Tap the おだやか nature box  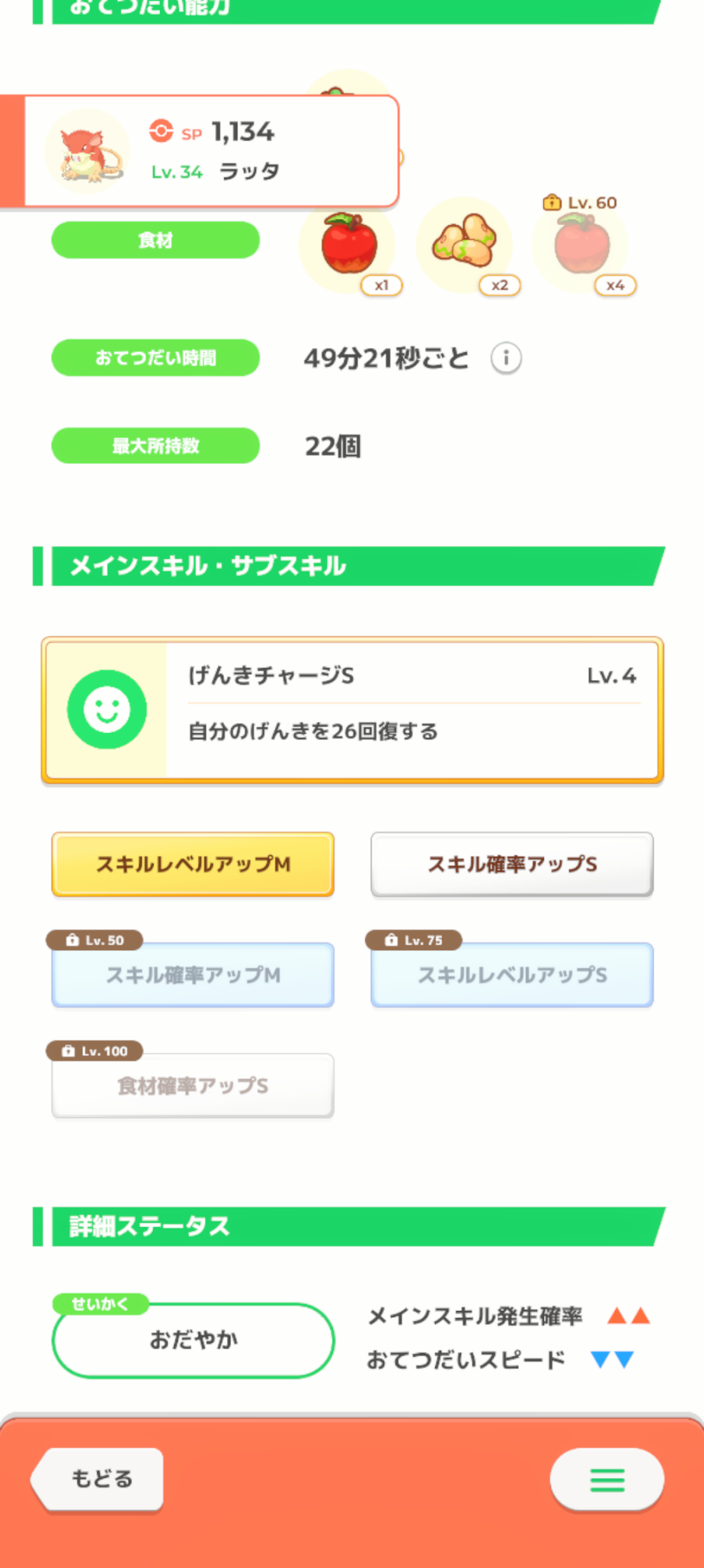pyautogui.click(x=193, y=1340)
